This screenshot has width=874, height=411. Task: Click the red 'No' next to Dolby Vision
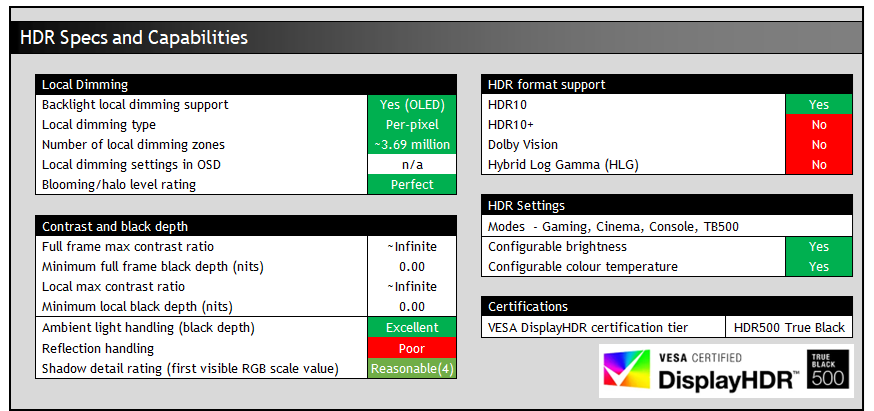pyautogui.click(x=818, y=145)
